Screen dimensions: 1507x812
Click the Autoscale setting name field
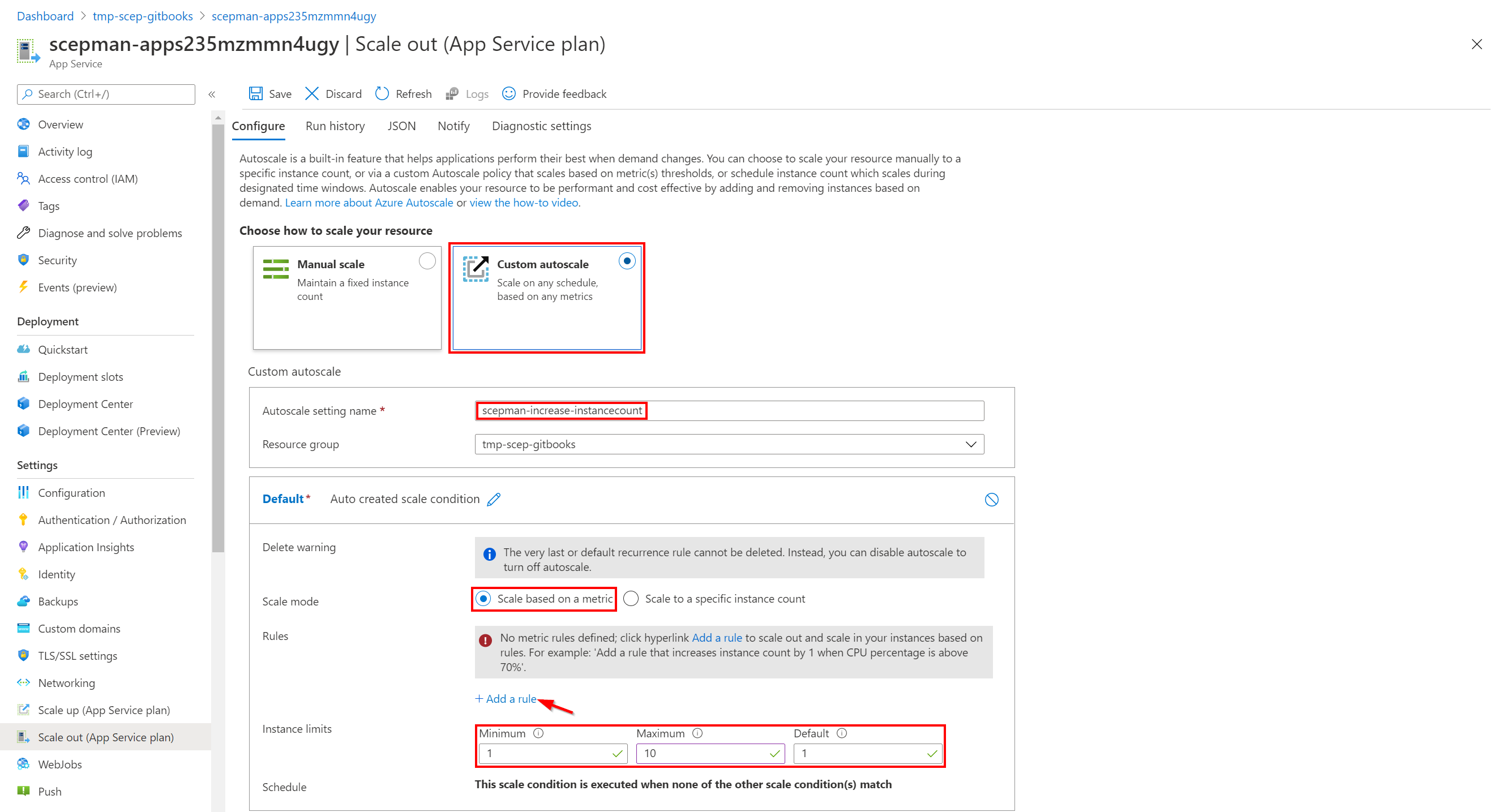click(x=729, y=411)
